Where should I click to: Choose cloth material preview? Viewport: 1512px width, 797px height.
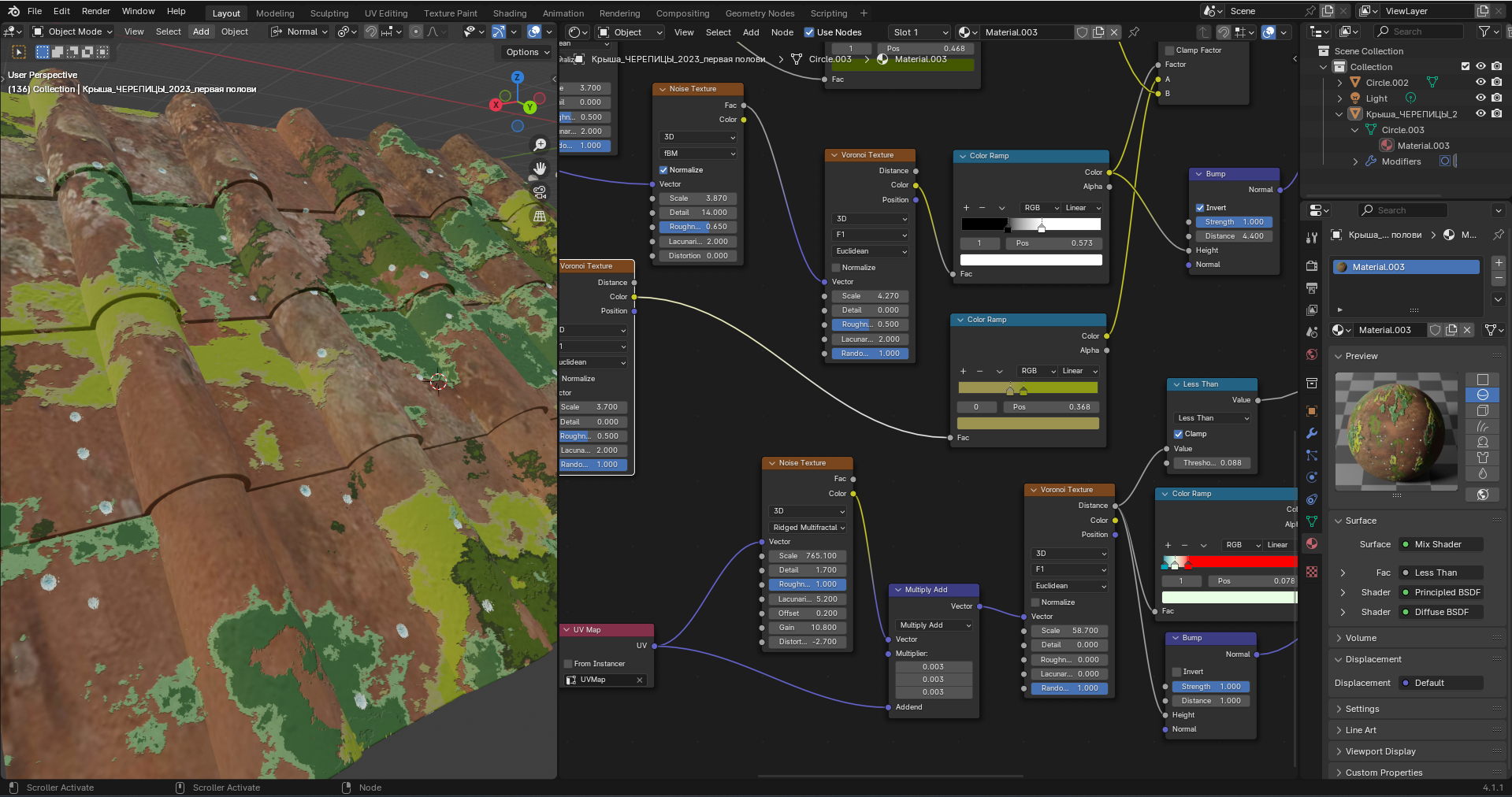(x=1483, y=458)
